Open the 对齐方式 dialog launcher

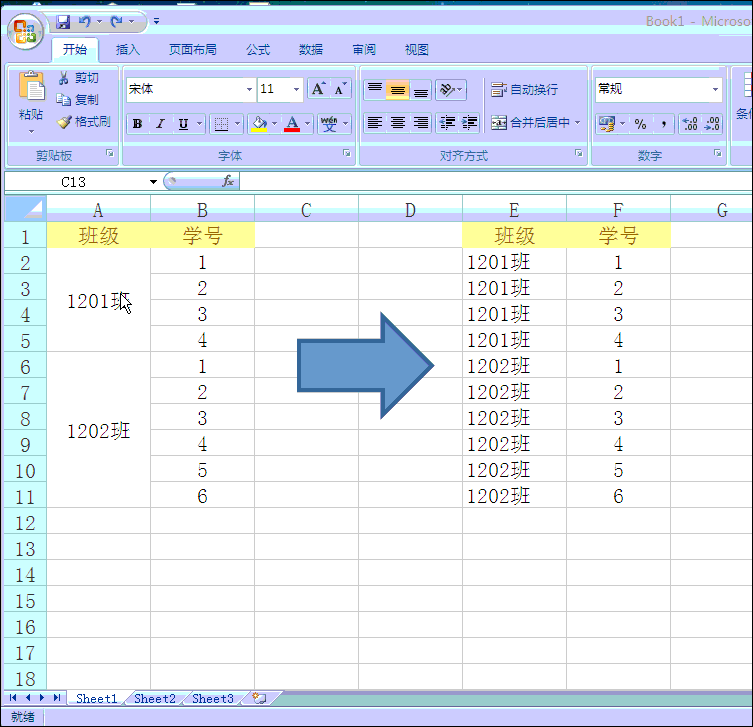coord(579,153)
